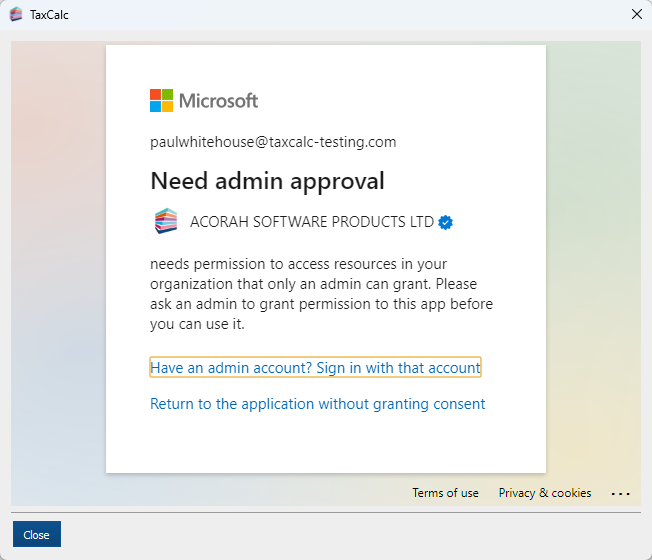Image resolution: width=652 pixels, height=560 pixels.
Task: Click the TaxCalc app icon in title bar
Action: 15,15
